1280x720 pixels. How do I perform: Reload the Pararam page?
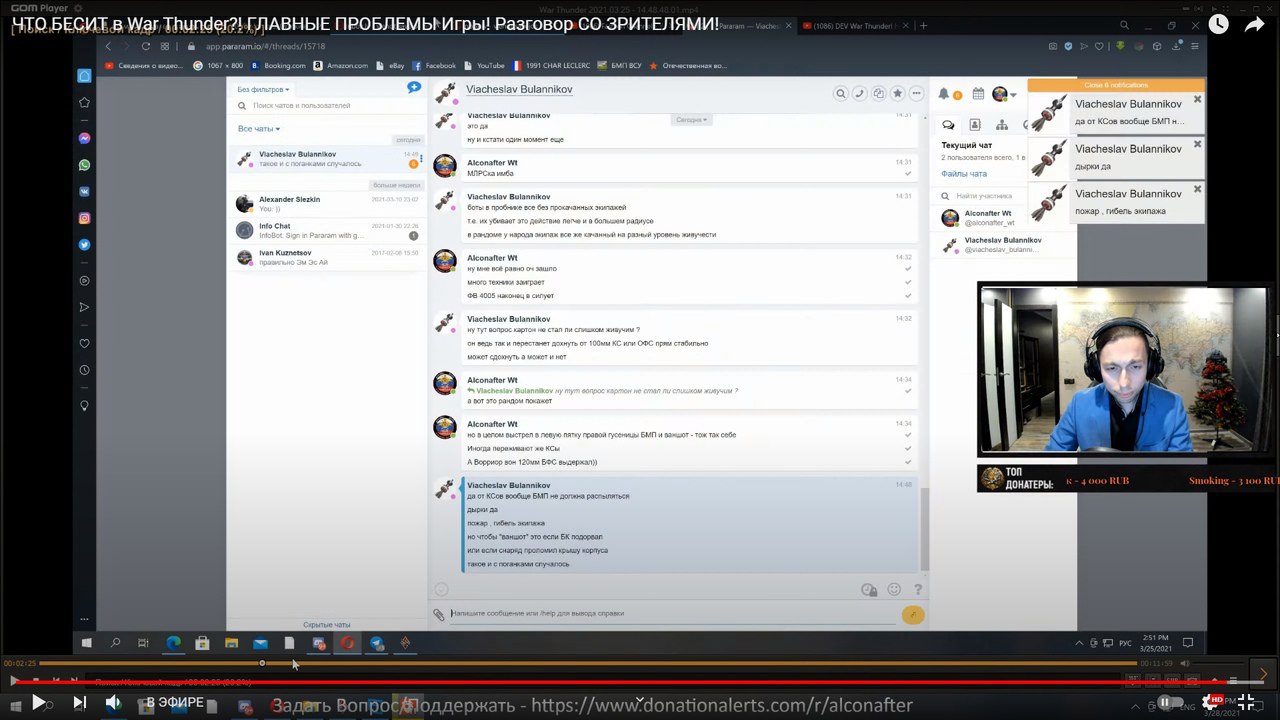[x=146, y=46]
